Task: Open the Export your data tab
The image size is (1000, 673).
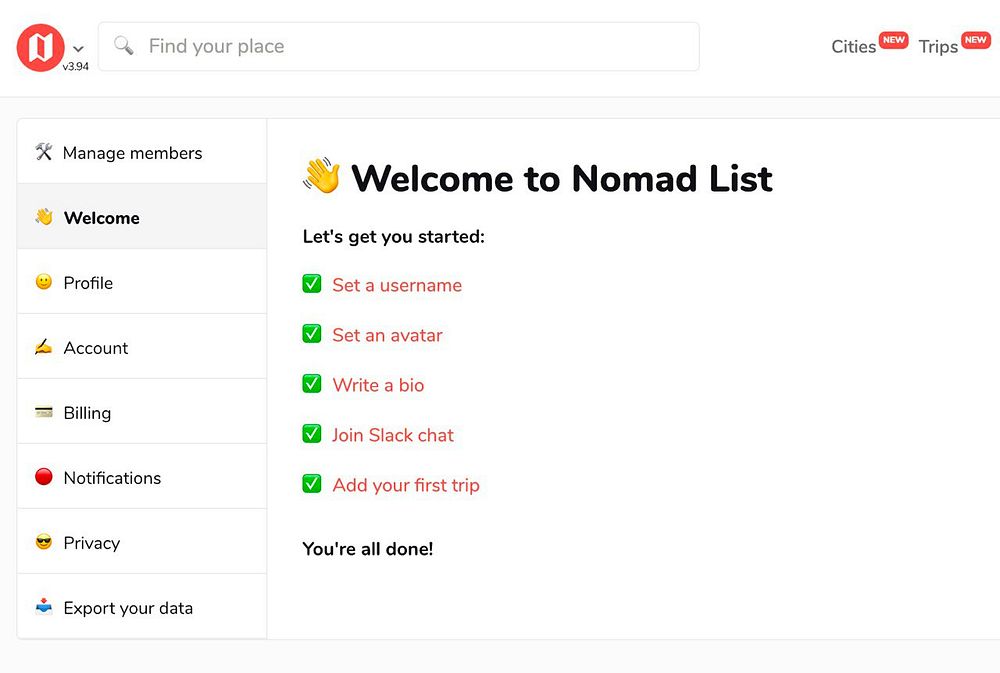Action: tap(128, 608)
